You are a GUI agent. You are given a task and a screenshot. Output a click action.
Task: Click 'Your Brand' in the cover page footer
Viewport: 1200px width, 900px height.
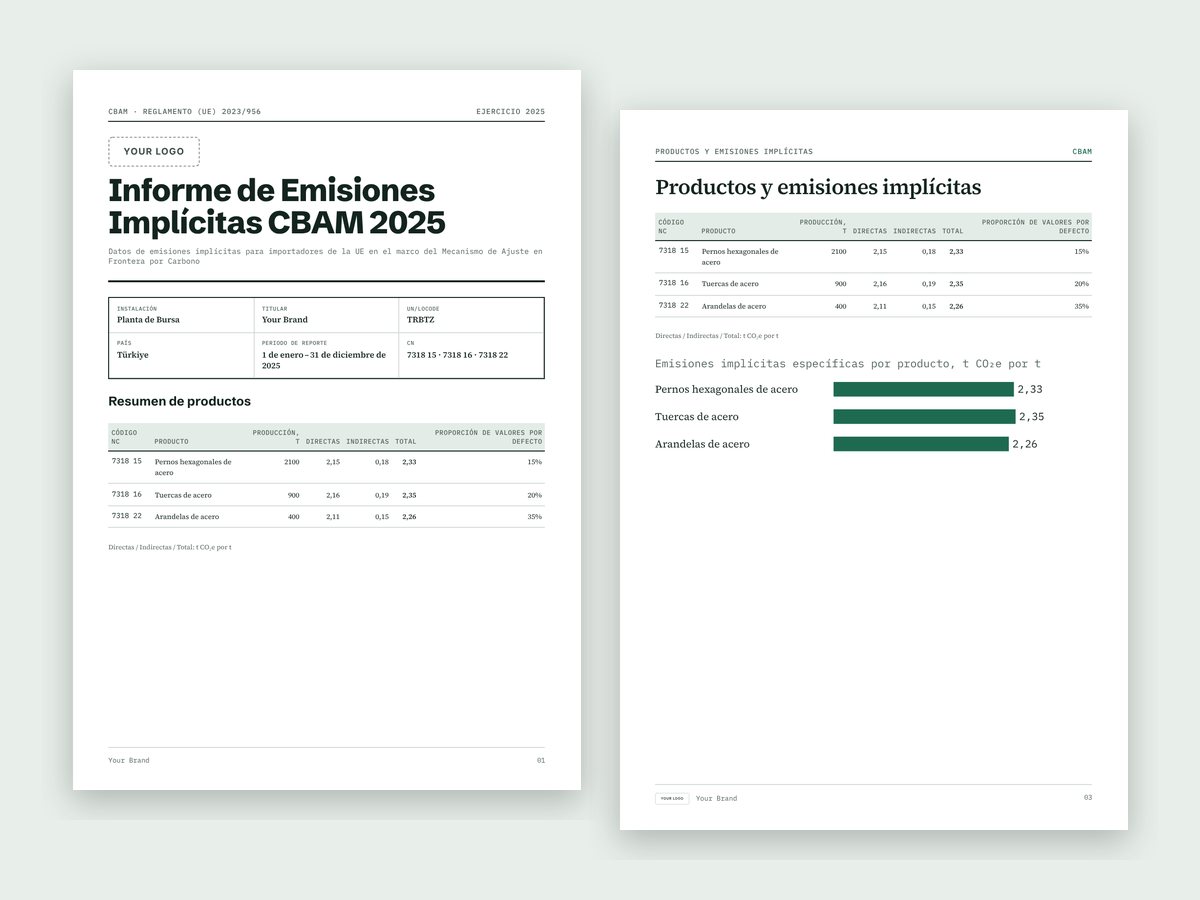129,761
